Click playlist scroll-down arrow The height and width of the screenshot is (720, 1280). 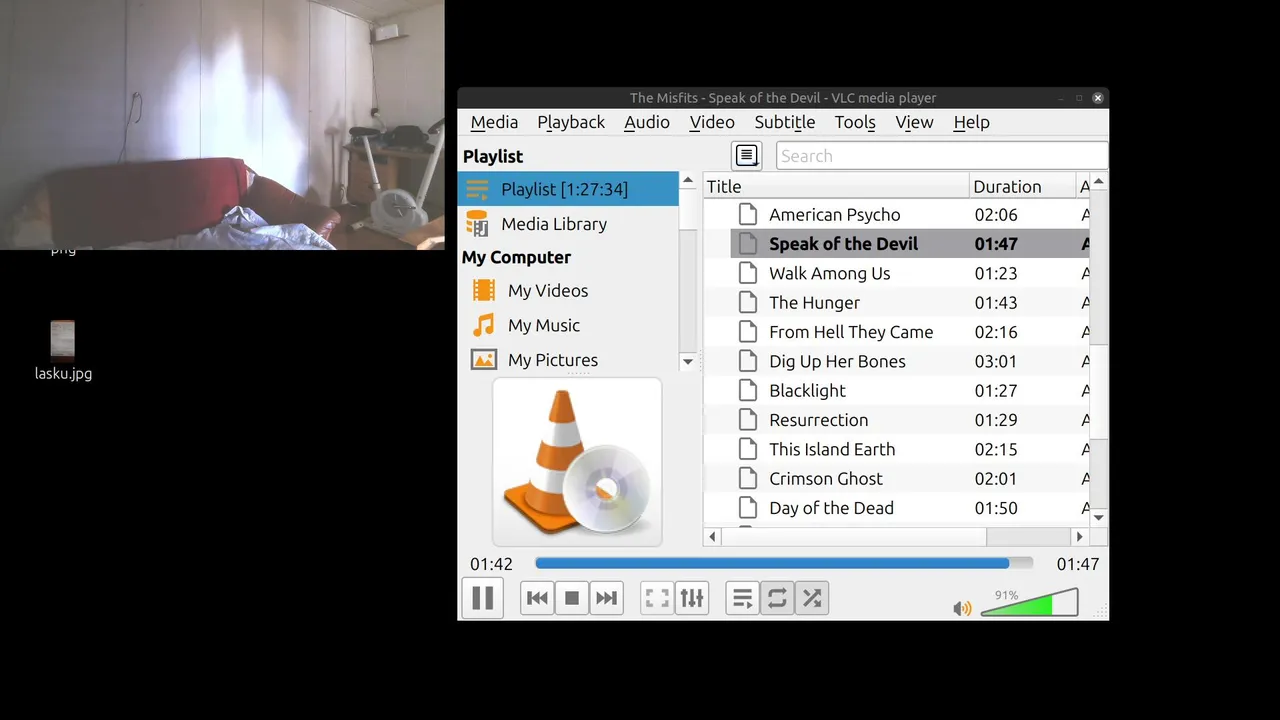pos(1099,517)
